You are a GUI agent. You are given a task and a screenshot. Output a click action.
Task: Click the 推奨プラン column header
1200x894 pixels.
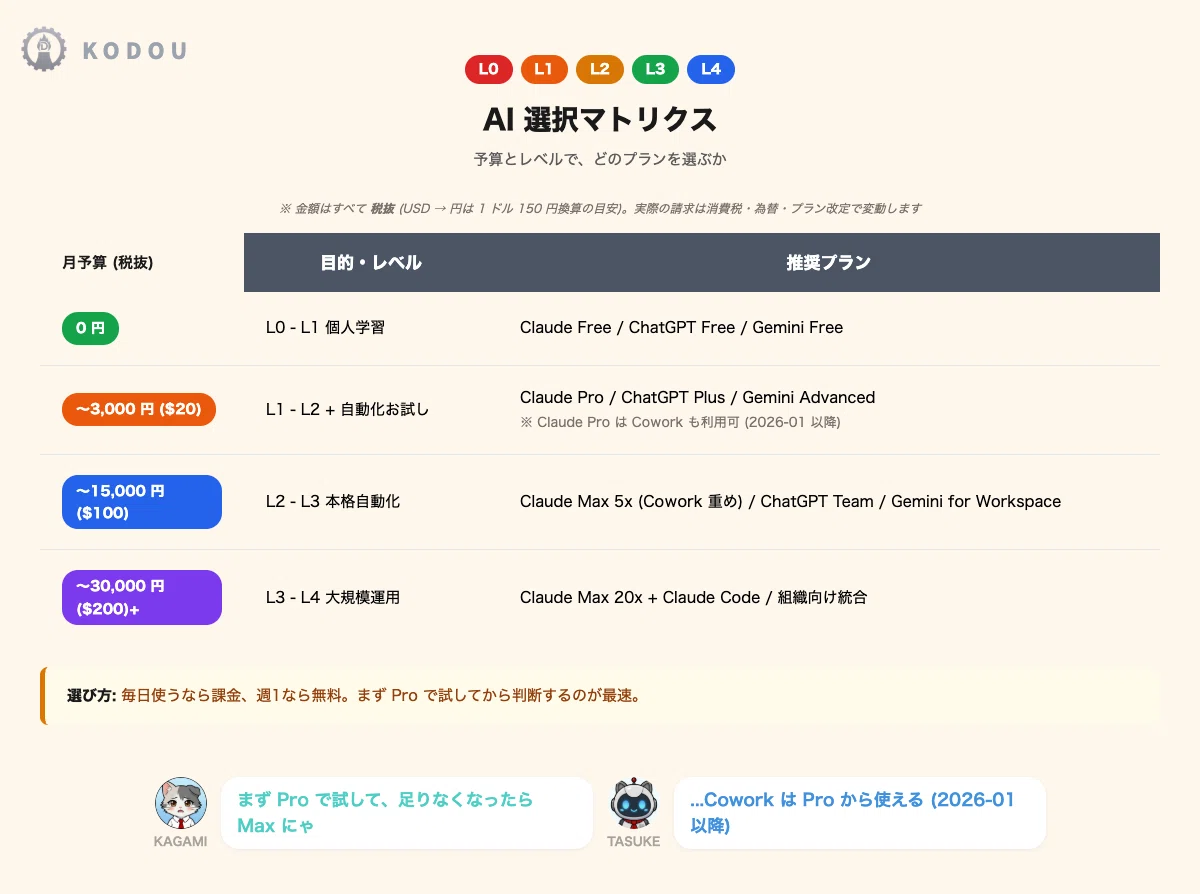point(828,263)
